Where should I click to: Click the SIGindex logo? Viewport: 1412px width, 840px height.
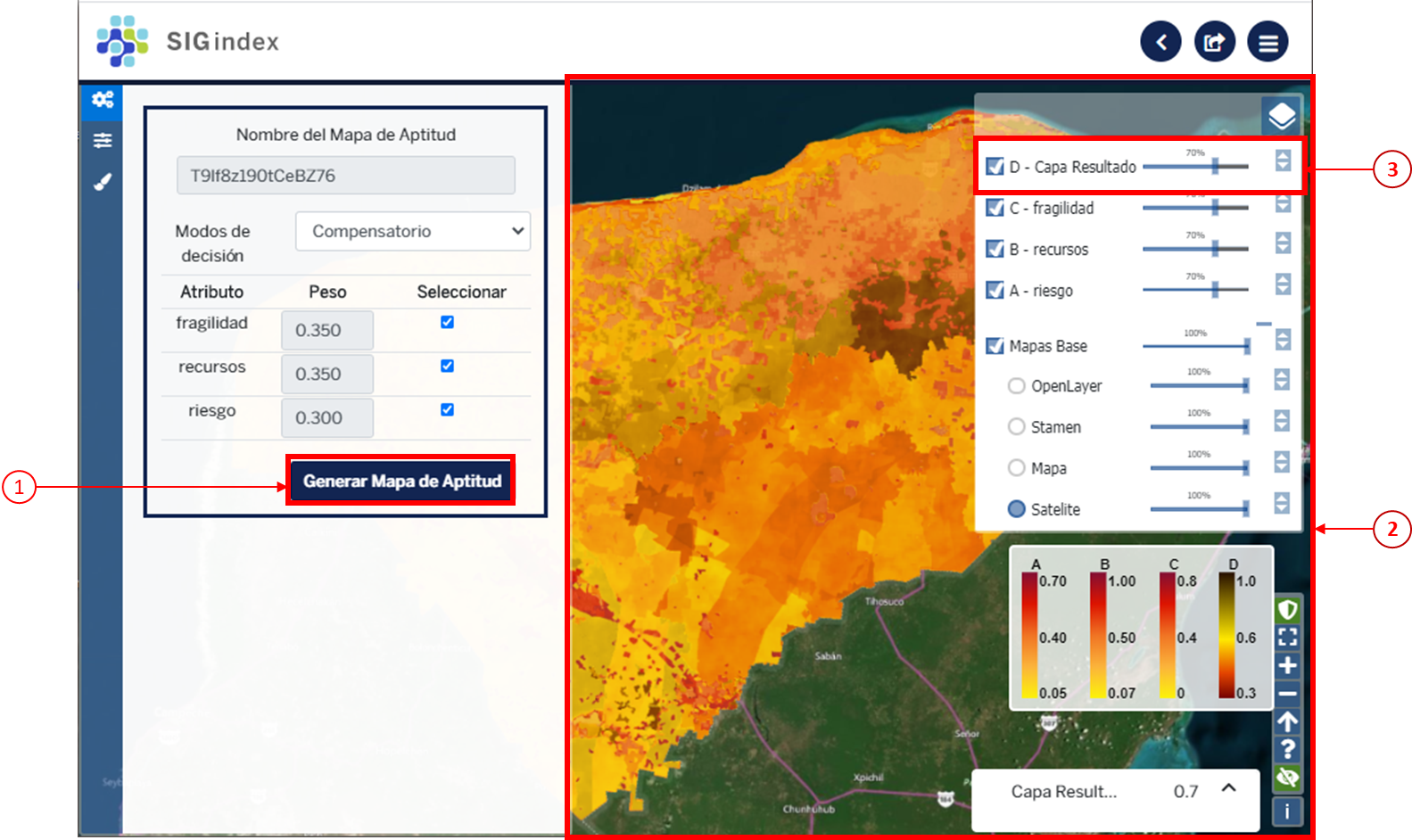188,41
